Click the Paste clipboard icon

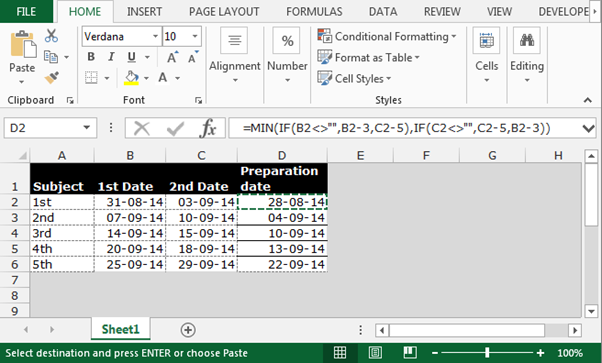(23, 45)
